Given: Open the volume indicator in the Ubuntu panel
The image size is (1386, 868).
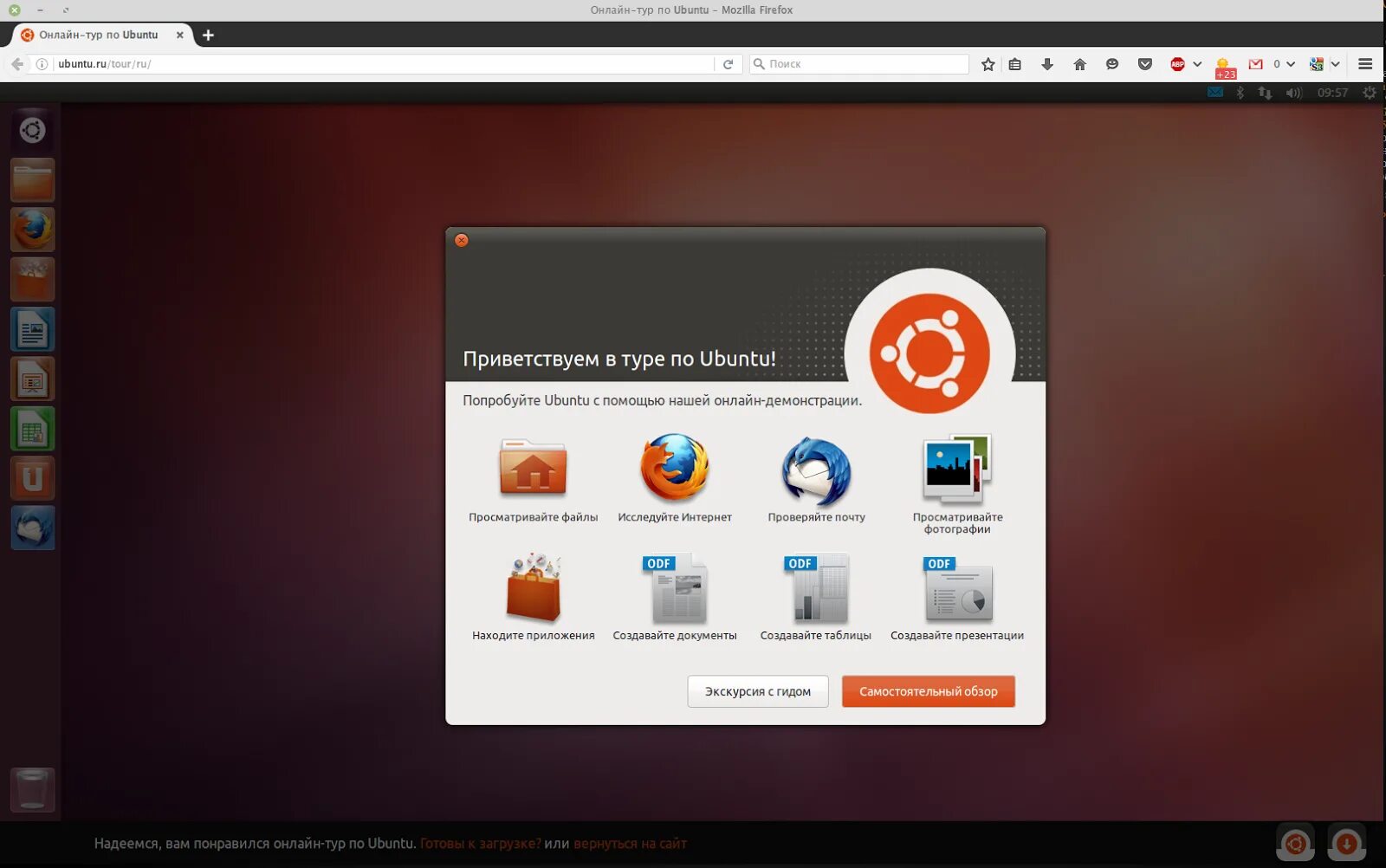Looking at the screenshot, I should [x=1293, y=93].
